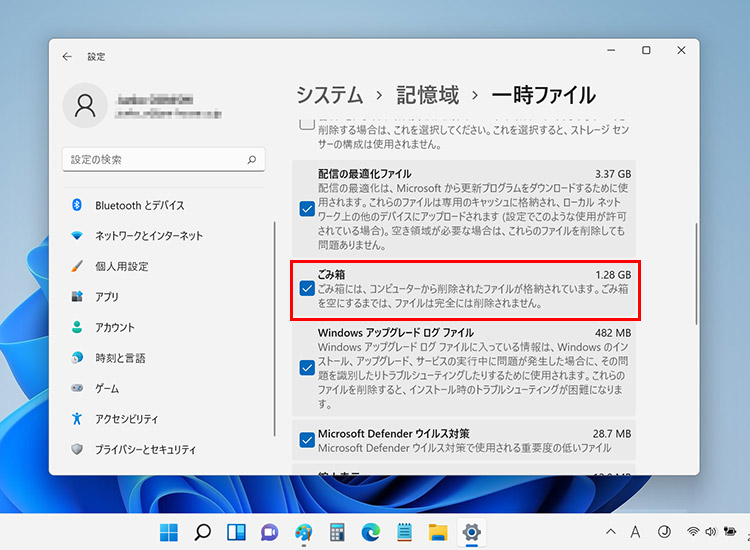Select ゲーム in the sidebar menu

pos(107,388)
